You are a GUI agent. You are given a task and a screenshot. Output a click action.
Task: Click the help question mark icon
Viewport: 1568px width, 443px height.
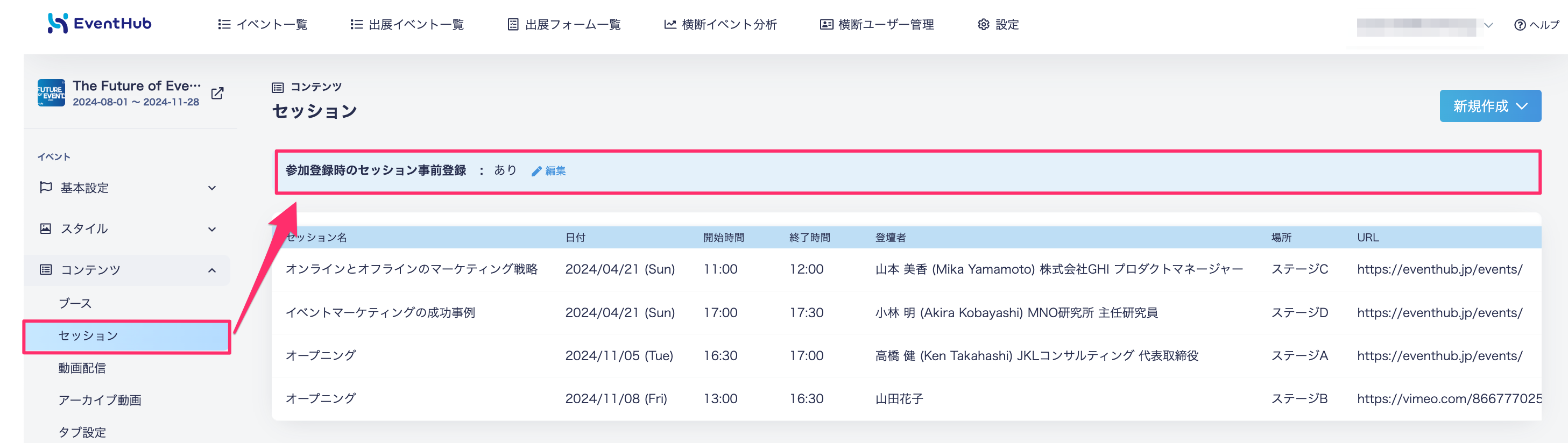point(1520,25)
